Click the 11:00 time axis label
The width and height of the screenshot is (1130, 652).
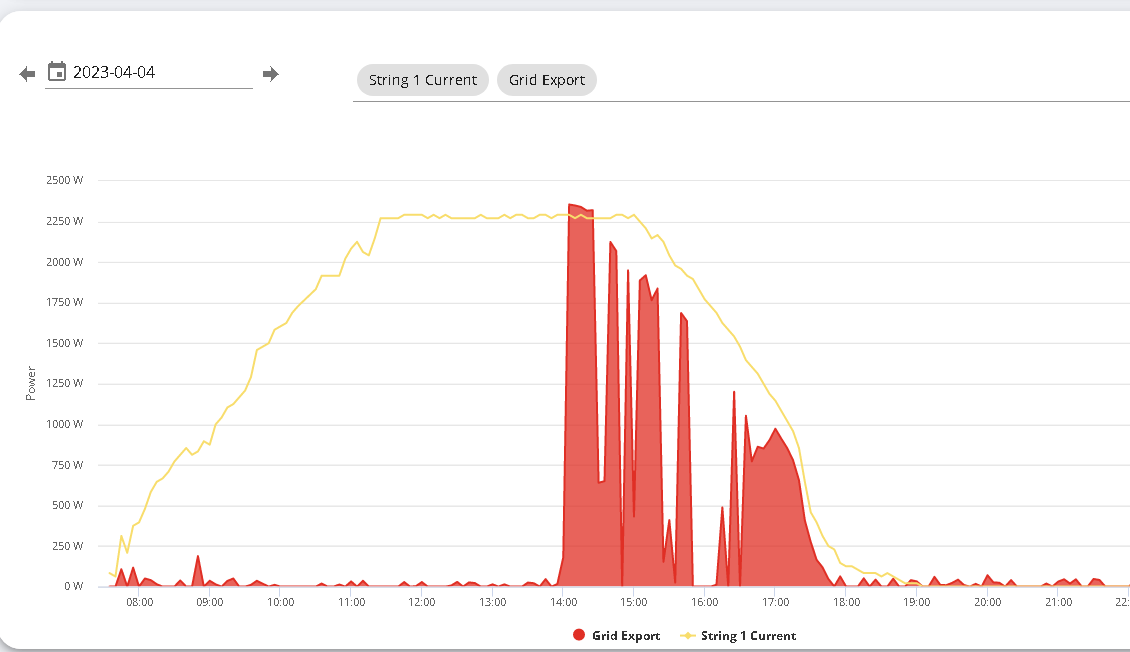coord(352,602)
